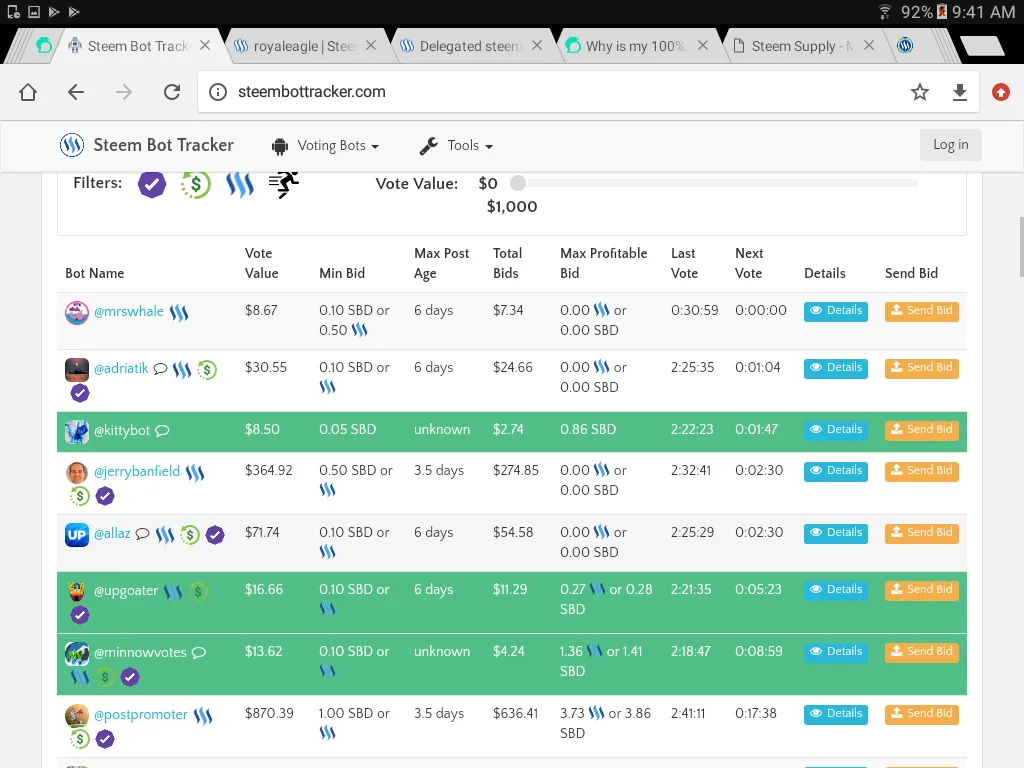Select the Steem Bot Tracker tab

[x=137, y=46]
